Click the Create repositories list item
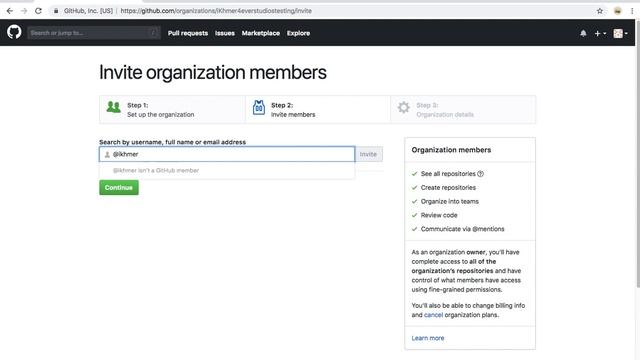The width and height of the screenshot is (640, 360). tap(448, 188)
